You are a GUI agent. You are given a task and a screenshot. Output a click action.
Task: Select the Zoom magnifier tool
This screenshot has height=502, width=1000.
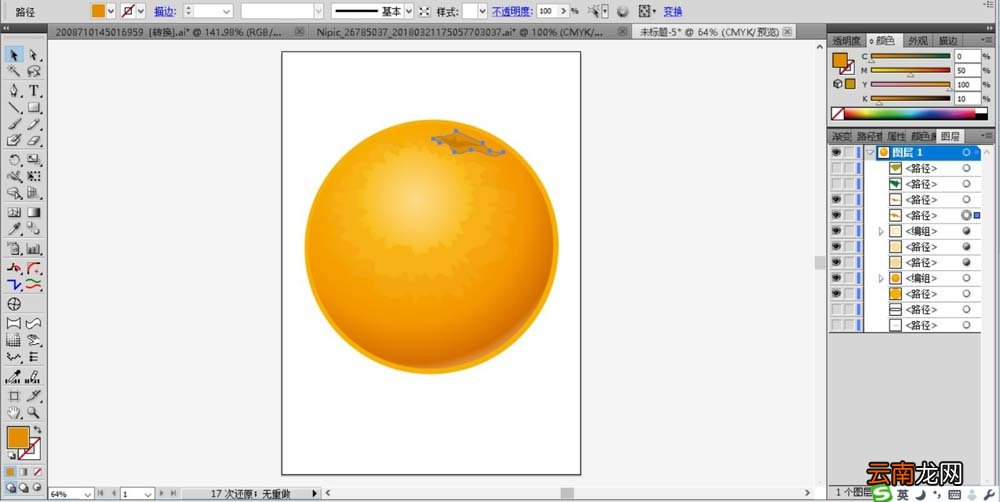click(x=34, y=413)
